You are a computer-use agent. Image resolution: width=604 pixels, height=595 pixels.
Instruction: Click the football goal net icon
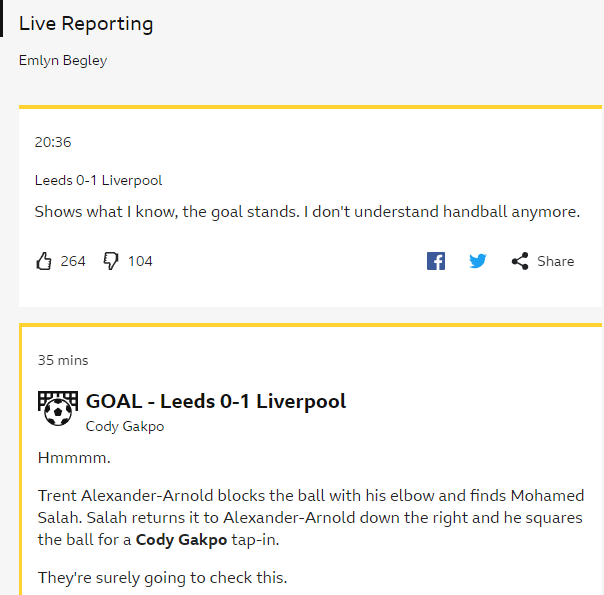click(58, 408)
